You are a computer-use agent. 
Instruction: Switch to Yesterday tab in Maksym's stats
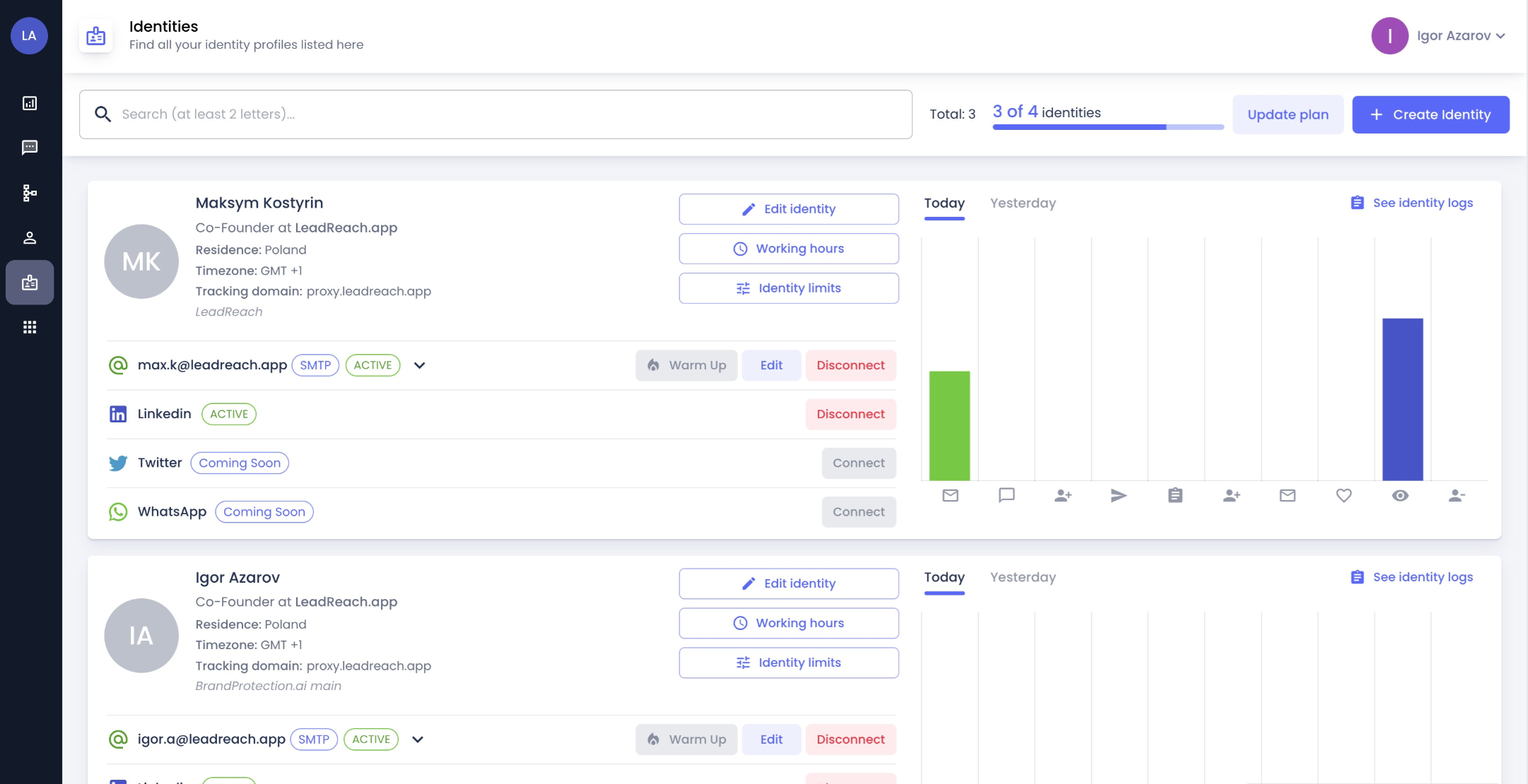1023,203
